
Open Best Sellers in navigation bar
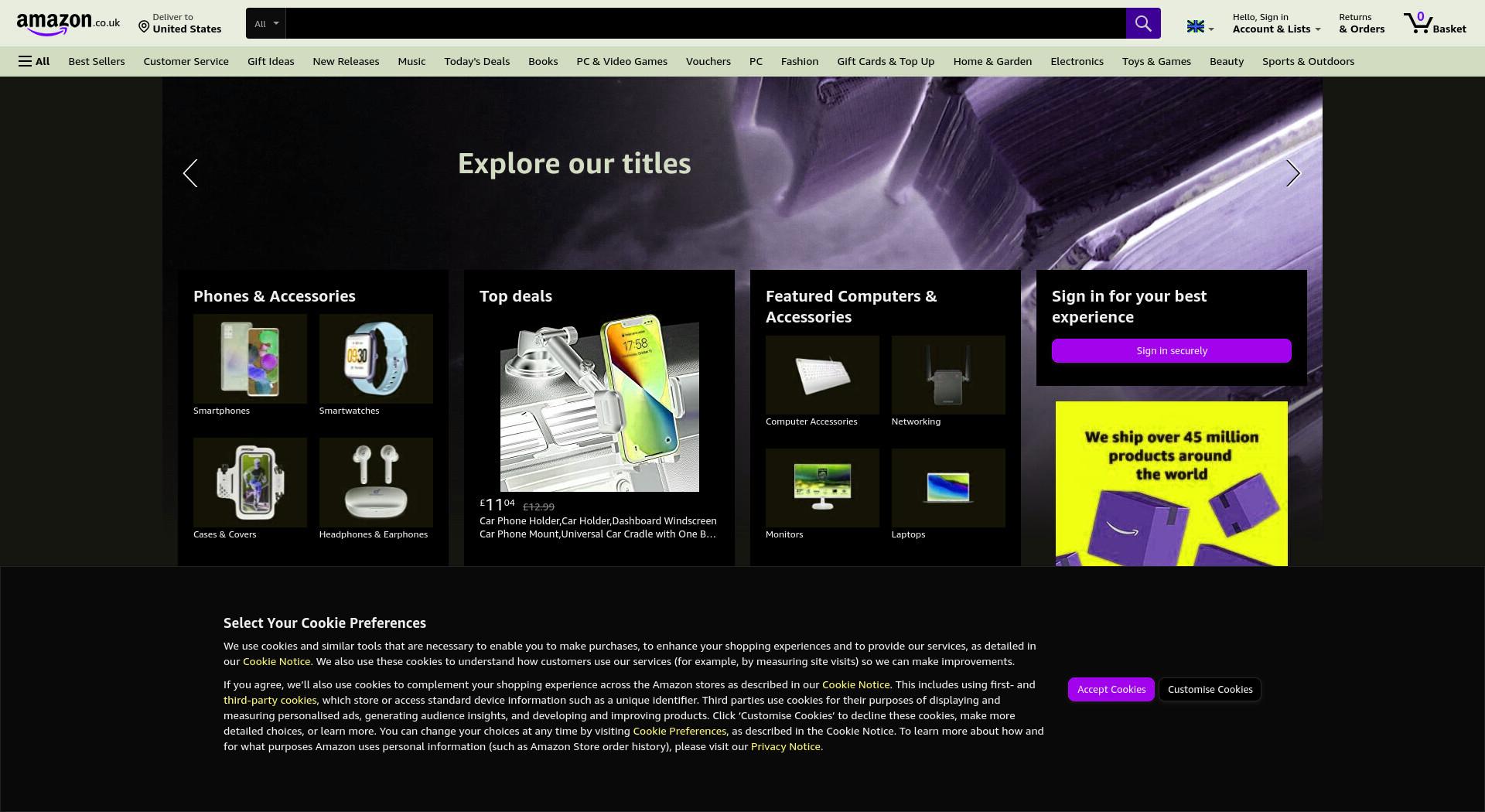97,61
